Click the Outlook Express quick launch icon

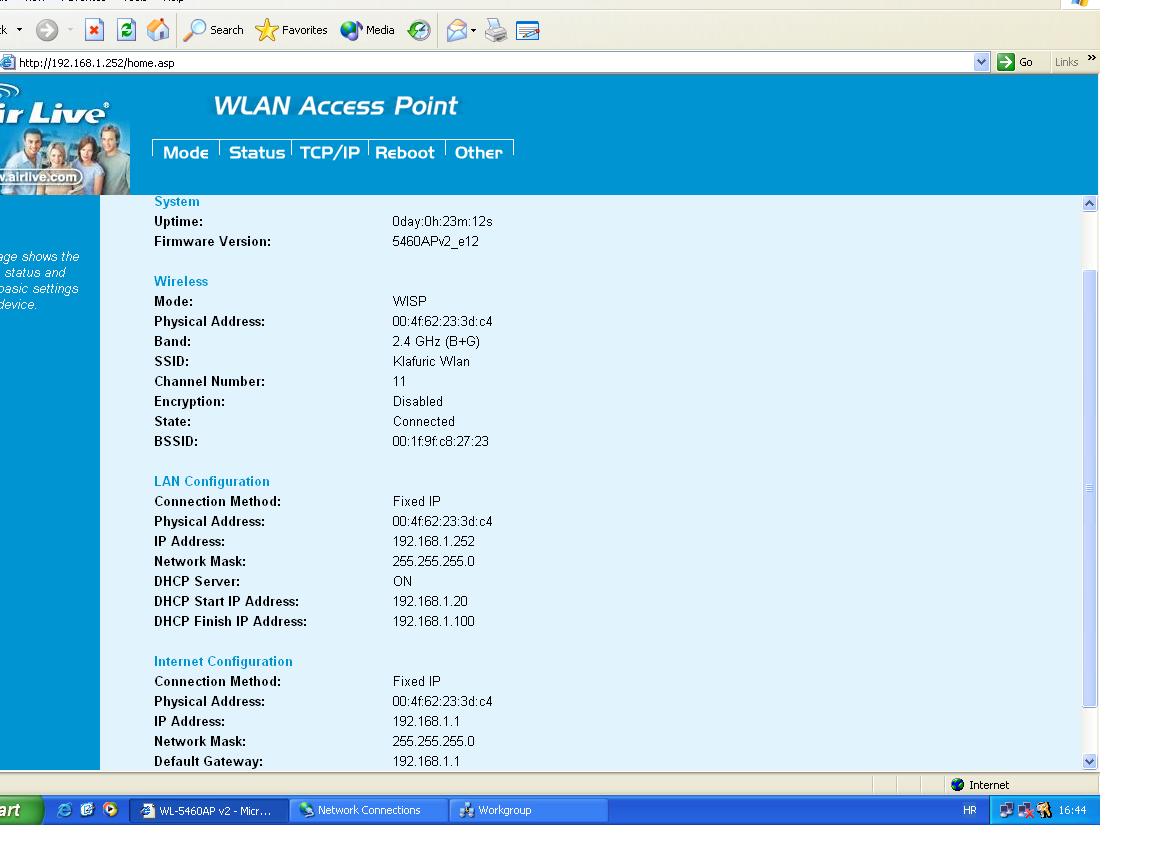coord(87,810)
